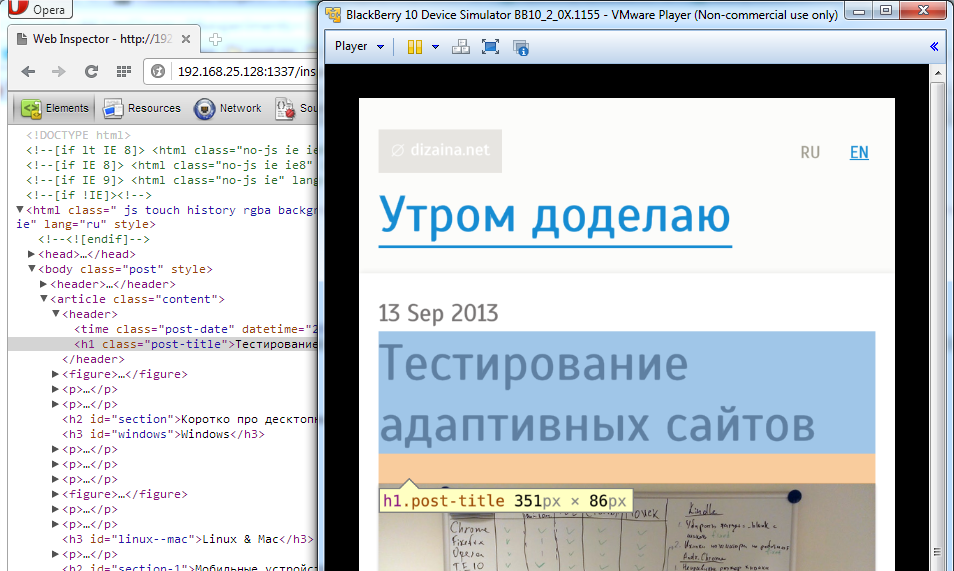The height and width of the screenshot is (571, 954).
Task: Switch to the Resources panel
Action: (142, 108)
